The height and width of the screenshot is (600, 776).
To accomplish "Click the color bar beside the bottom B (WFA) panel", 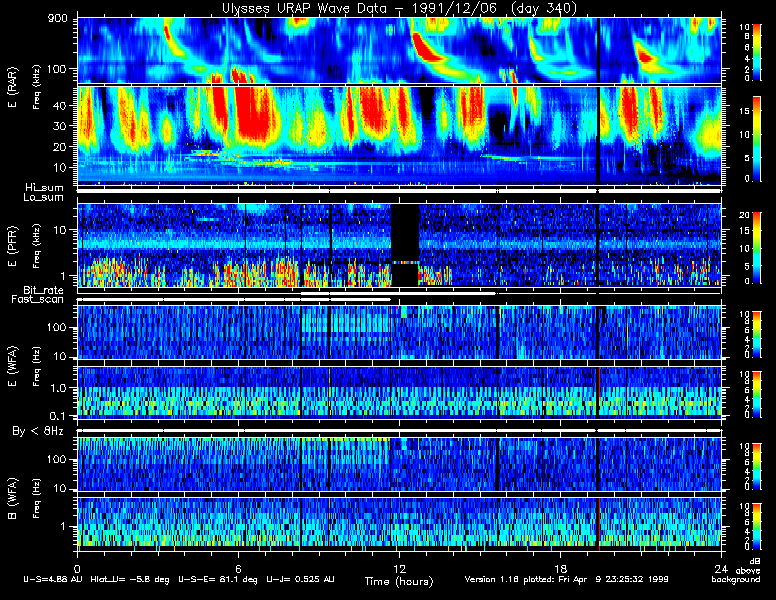I will [x=757, y=526].
